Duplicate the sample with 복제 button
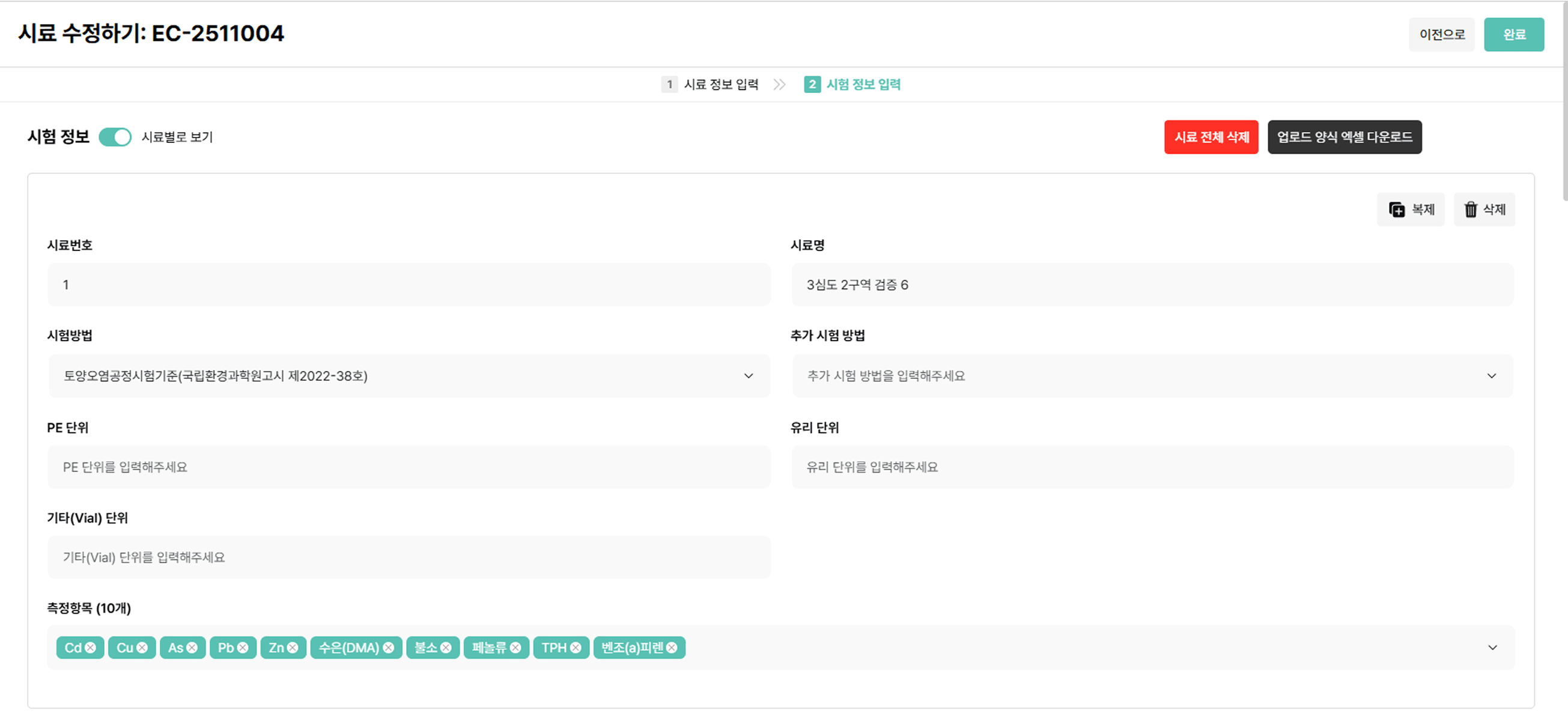This screenshot has width=1568, height=717. pos(1411,210)
